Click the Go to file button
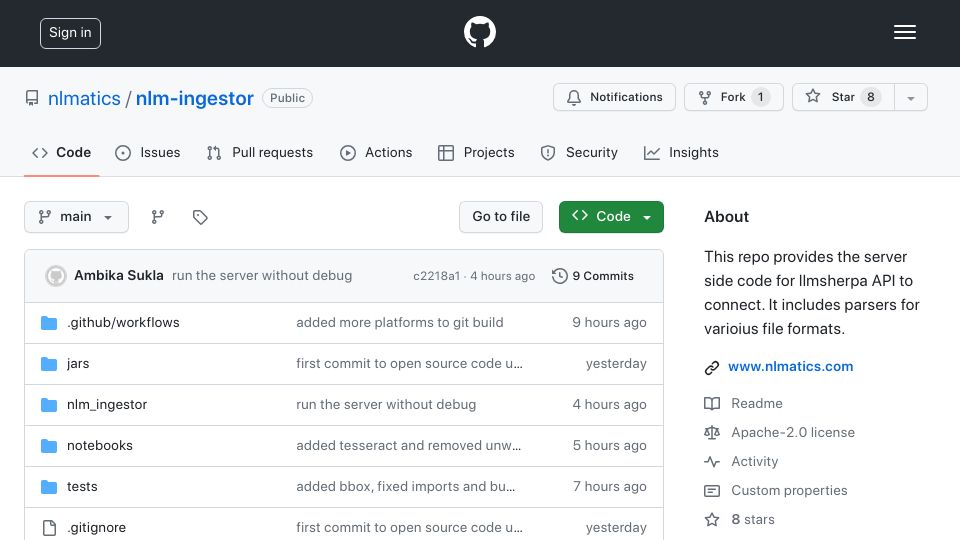 tap(501, 217)
